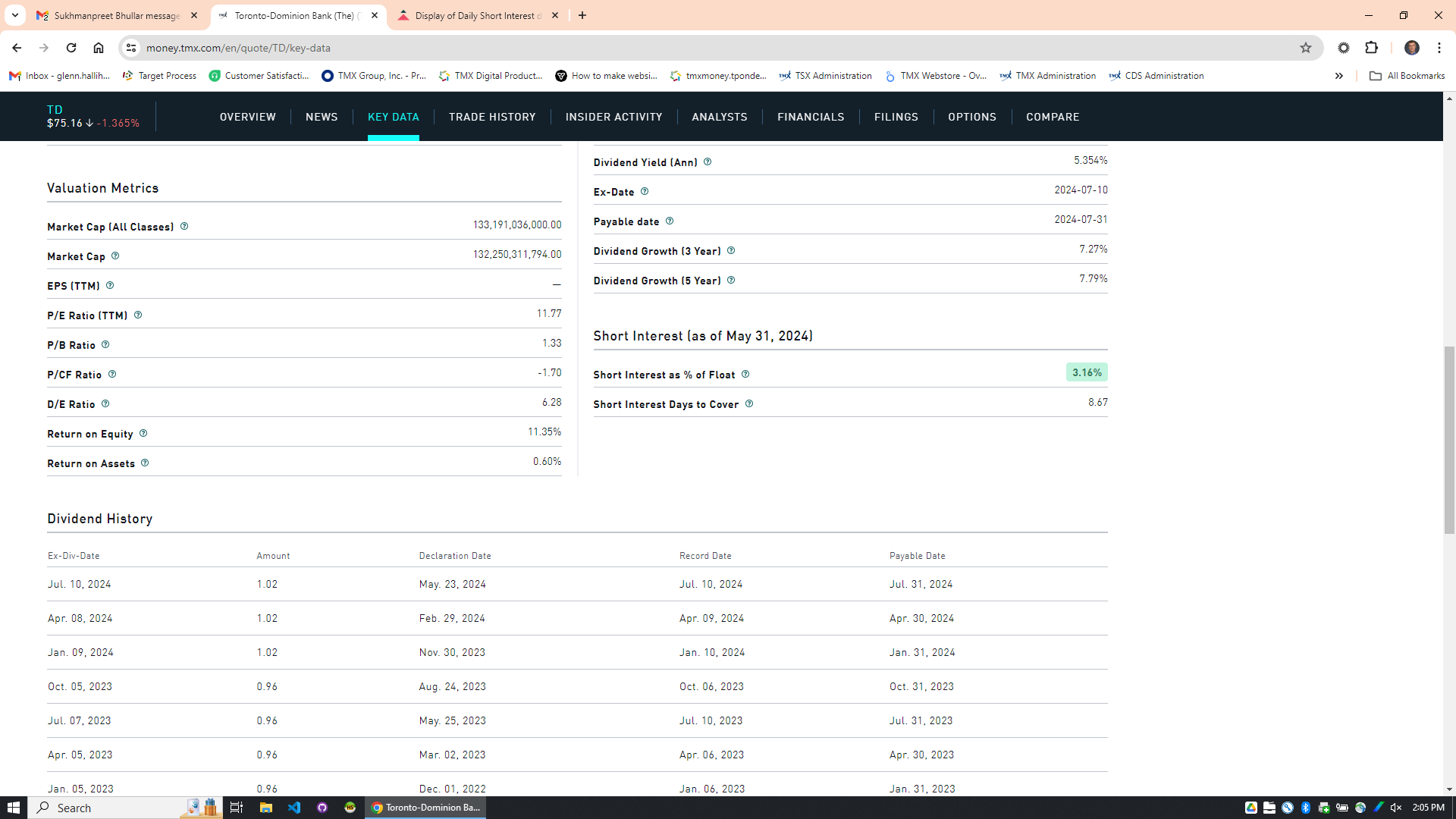This screenshot has width=1456, height=819.
Task: Bookmark this page with the star icon
Action: 1305,48
